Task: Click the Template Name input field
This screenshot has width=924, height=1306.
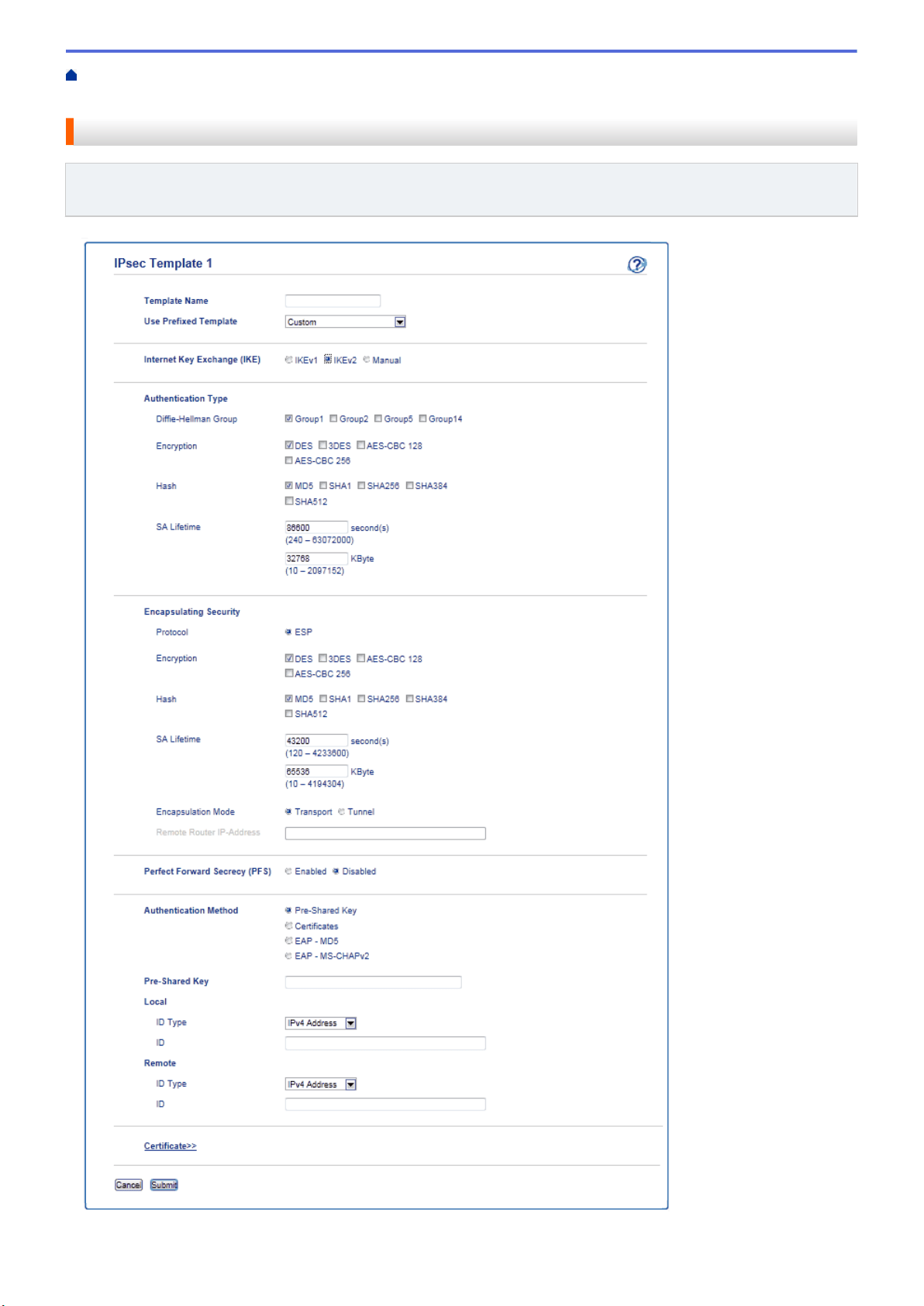Action: 333,301
